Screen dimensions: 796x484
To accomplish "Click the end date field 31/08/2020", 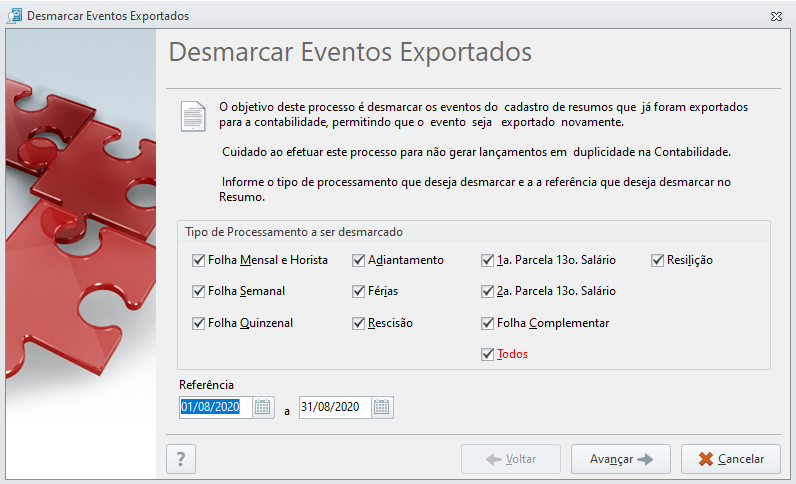I will point(335,407).
